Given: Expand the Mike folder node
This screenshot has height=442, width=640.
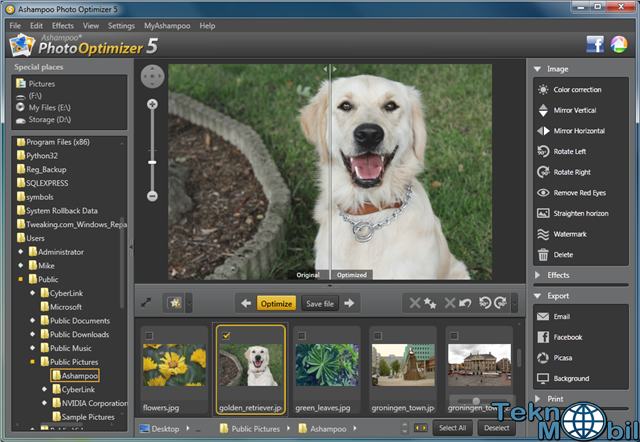Looking at the screenshot, I should pos(20,266).
